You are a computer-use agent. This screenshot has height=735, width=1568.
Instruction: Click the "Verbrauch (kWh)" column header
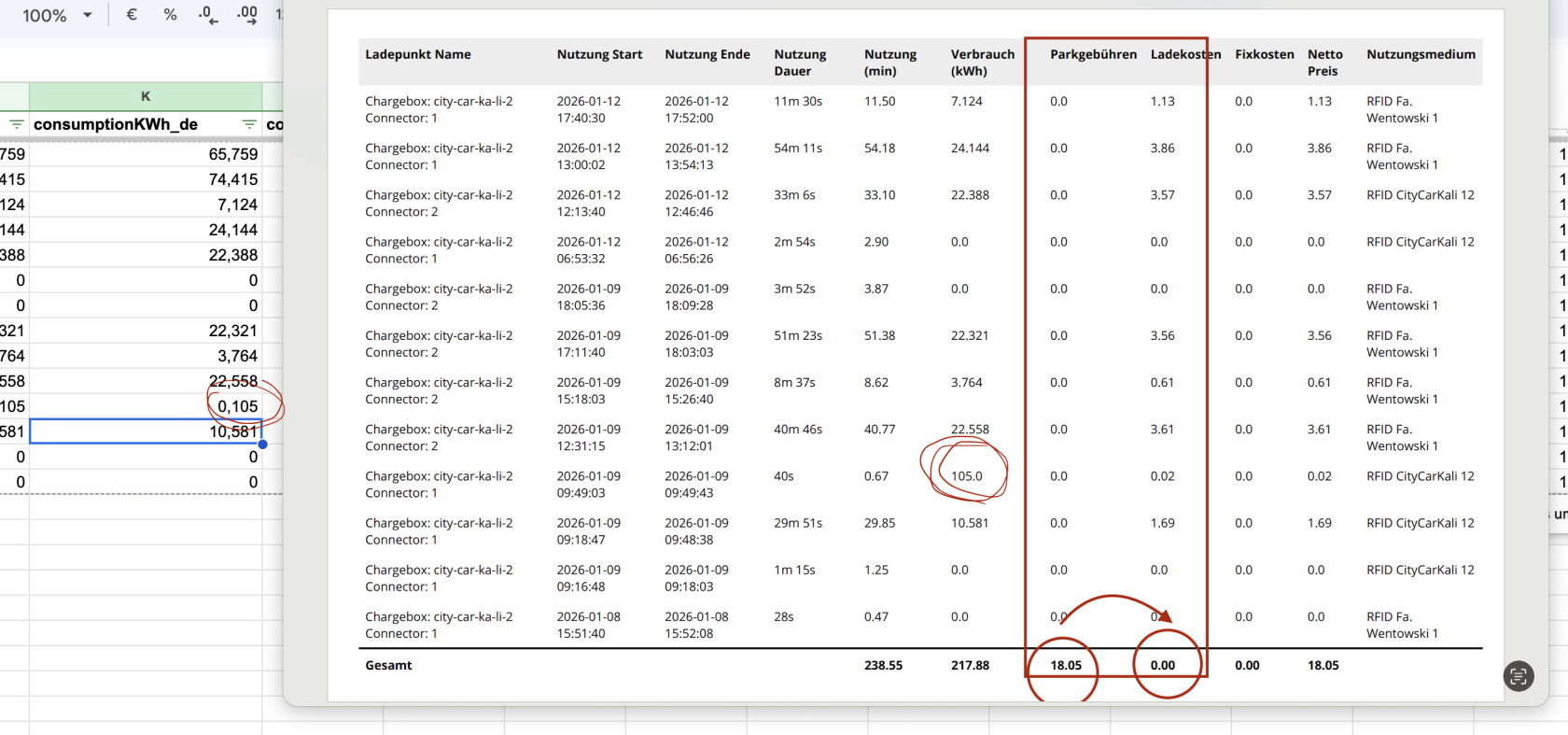[x=982, y=63]
